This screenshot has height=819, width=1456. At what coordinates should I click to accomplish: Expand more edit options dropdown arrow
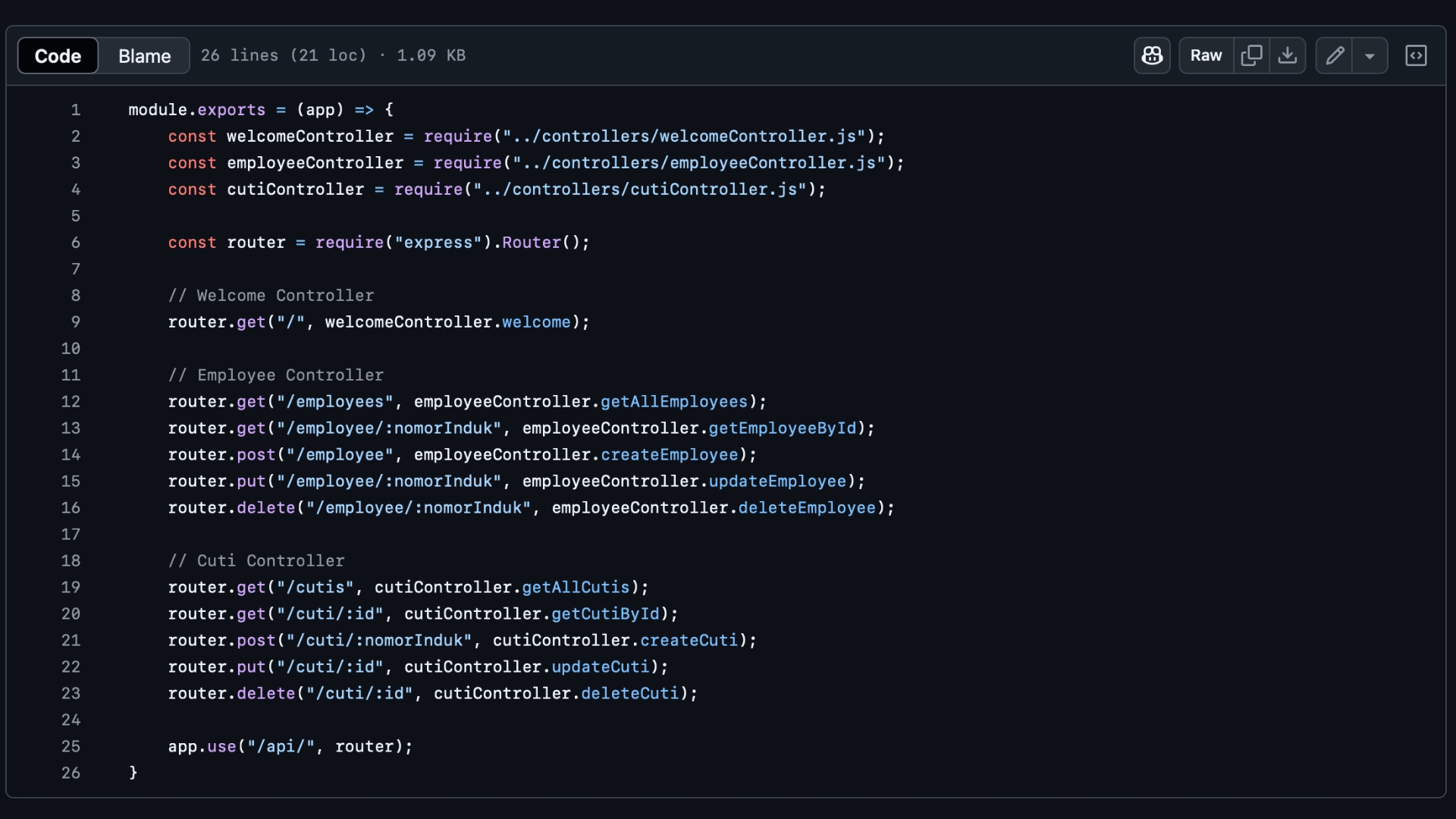point(1370,56)
